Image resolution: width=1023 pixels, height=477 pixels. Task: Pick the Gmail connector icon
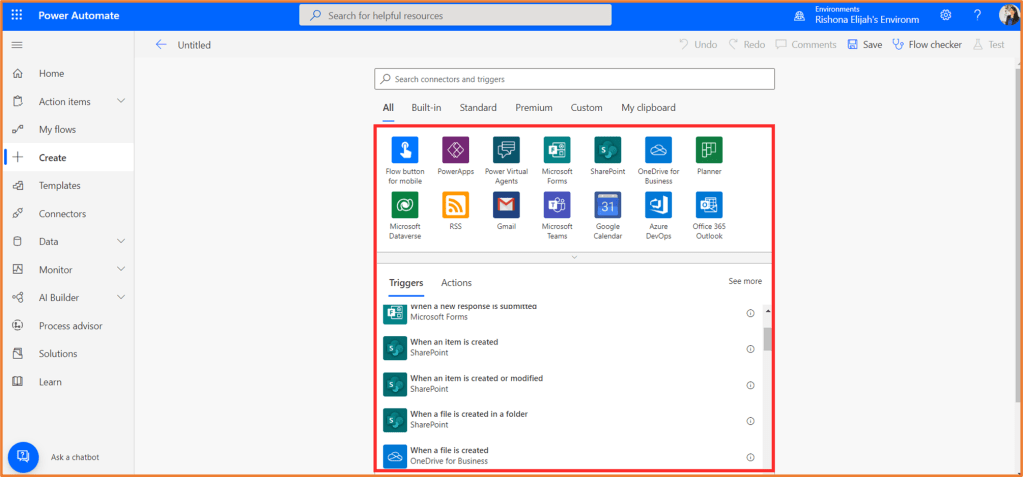pyautogui.click(x=506, y=205)
